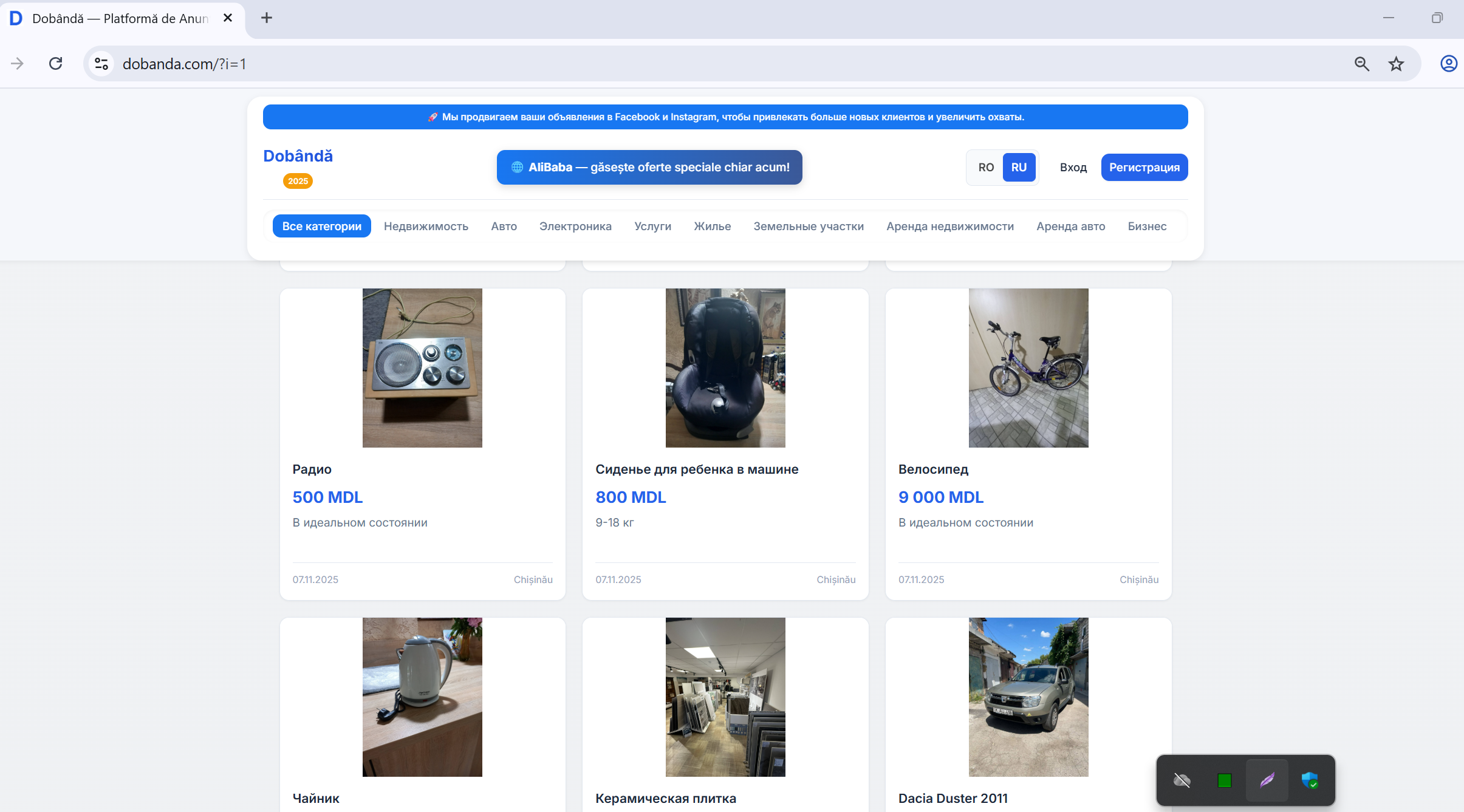
Task: Click the green square tray icon
Action: tap(1224, 780)
